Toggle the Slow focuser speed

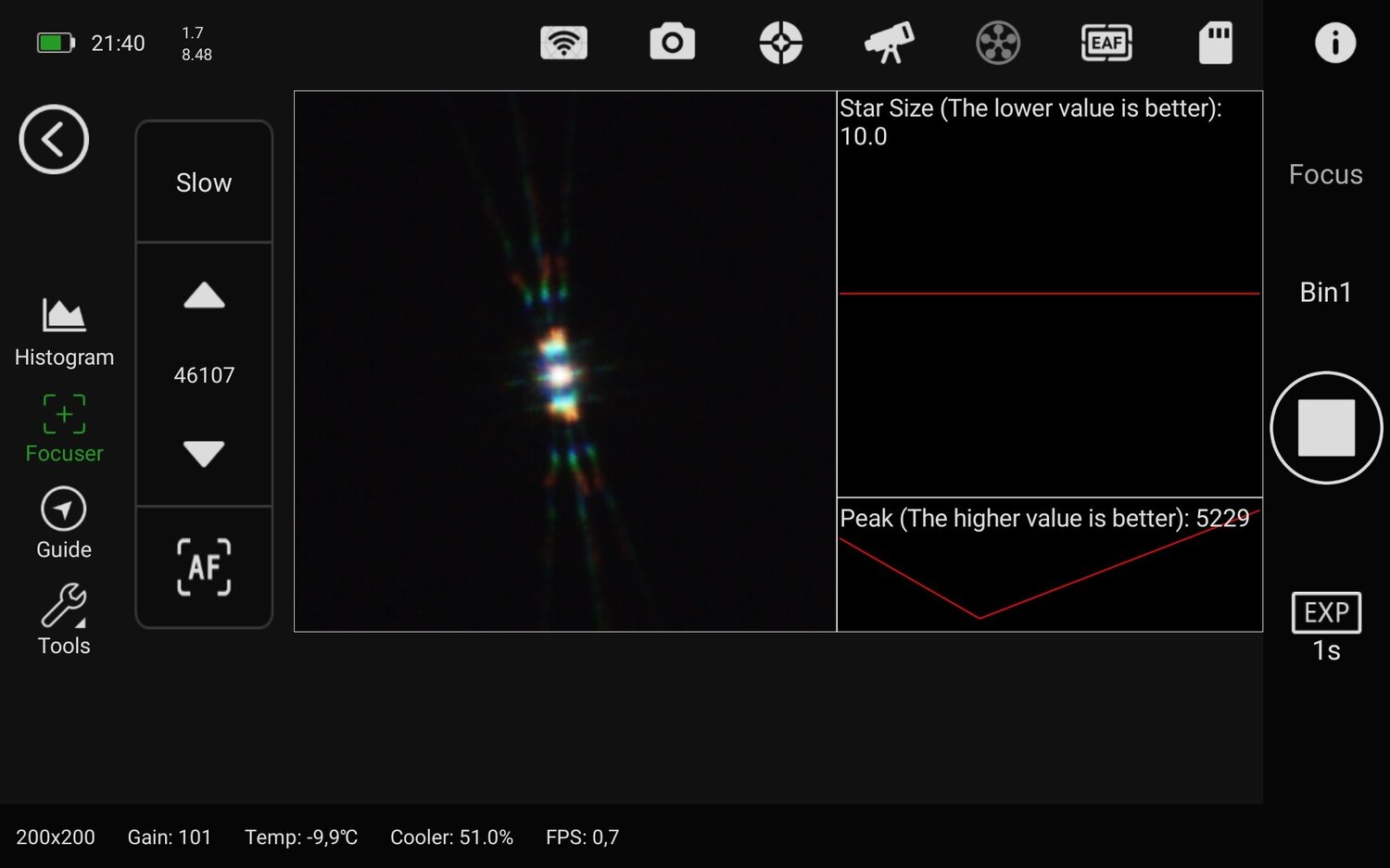[203, 182]
